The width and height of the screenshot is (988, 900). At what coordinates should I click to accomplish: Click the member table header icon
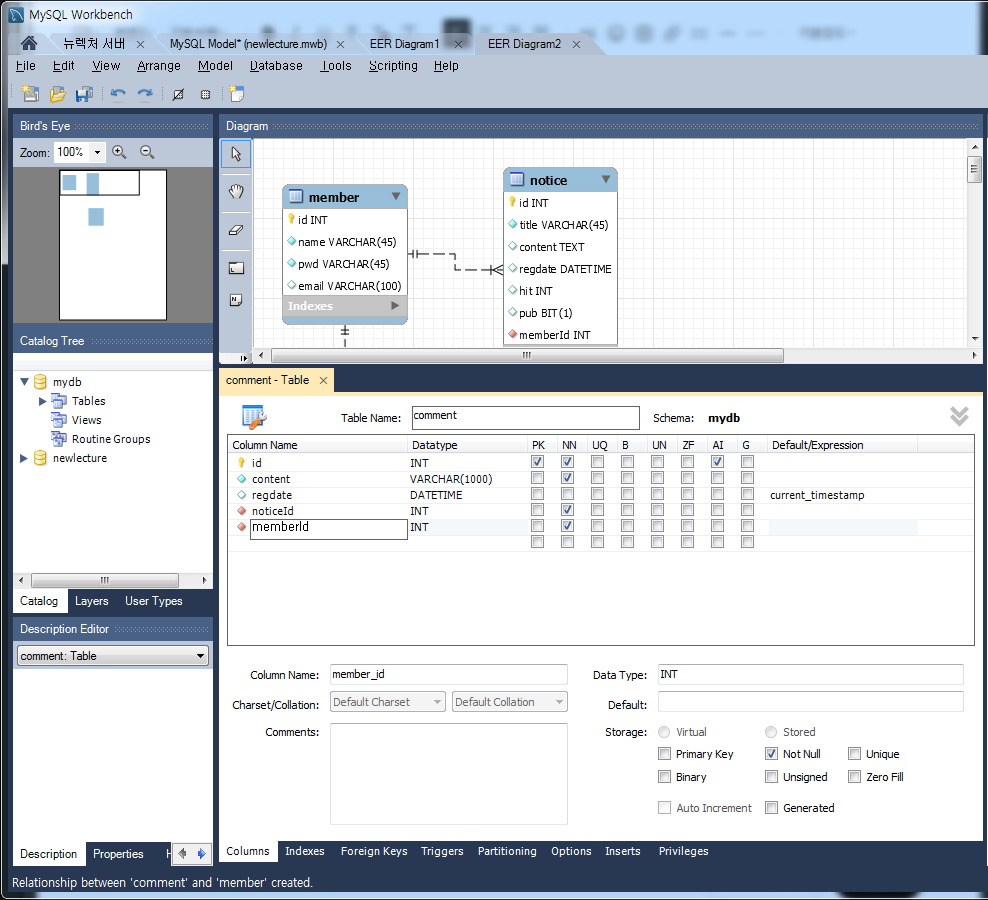(296, 197)
